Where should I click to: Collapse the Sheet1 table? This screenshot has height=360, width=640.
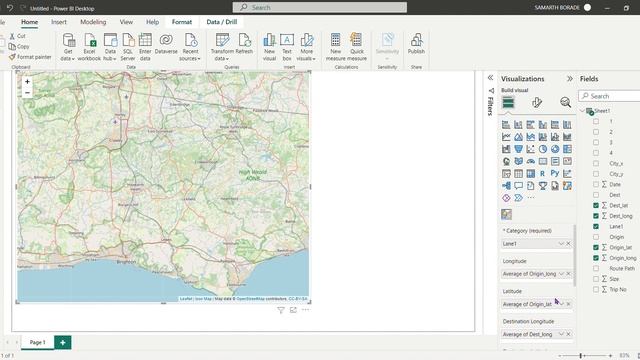pos(582,111)
